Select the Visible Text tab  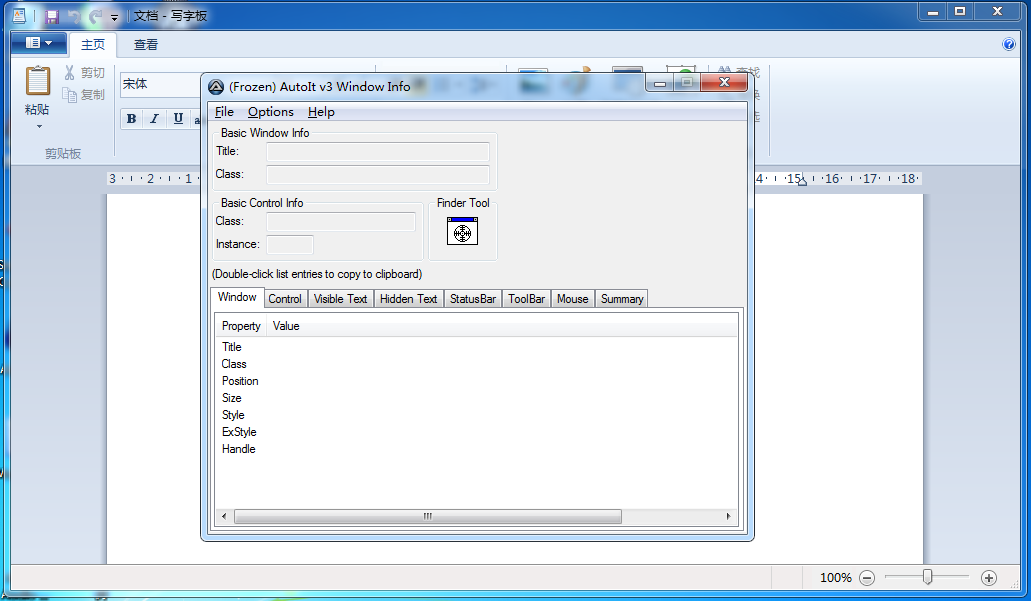tap(340, 299)
